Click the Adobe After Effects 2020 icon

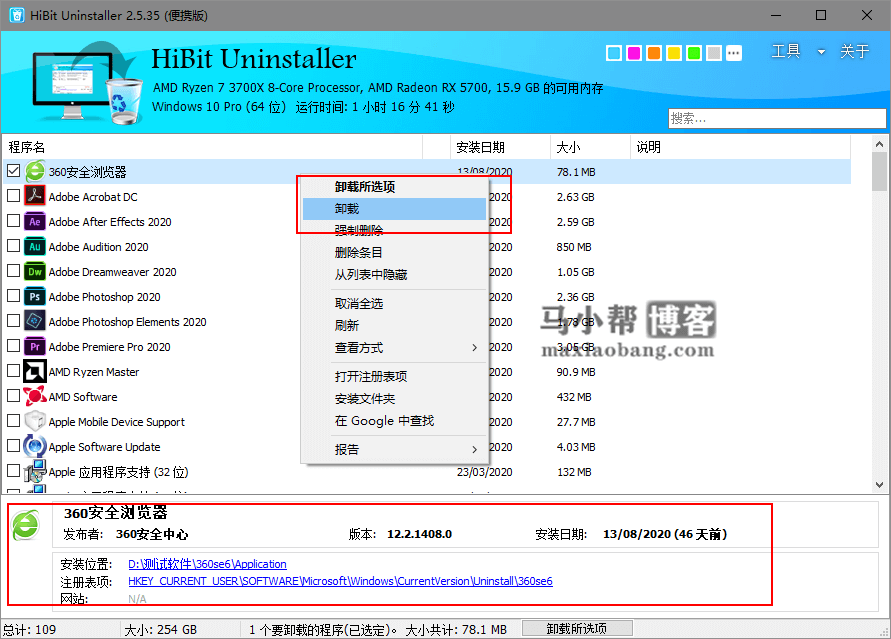[35, 221]
